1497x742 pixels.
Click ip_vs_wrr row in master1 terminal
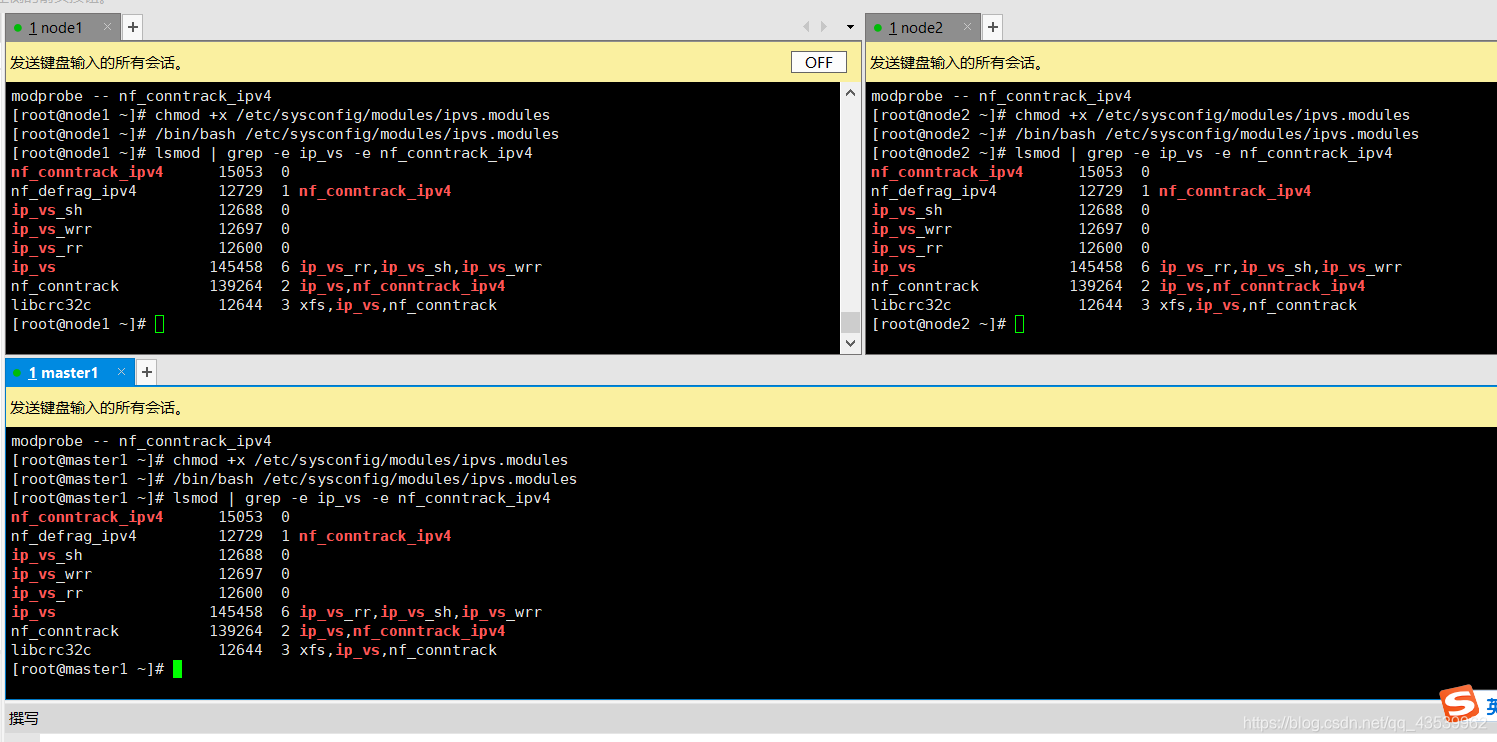[151, 574]
